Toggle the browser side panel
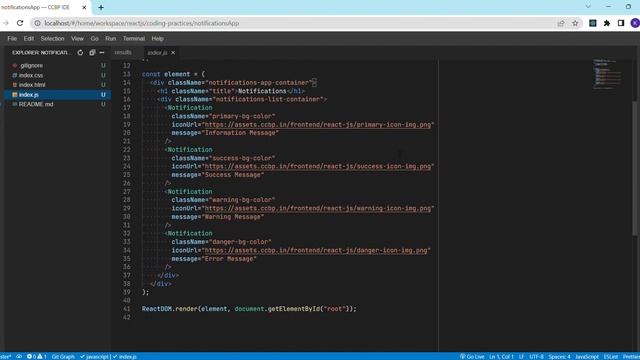This screenshot has height=360, width=640. (621, 23)
